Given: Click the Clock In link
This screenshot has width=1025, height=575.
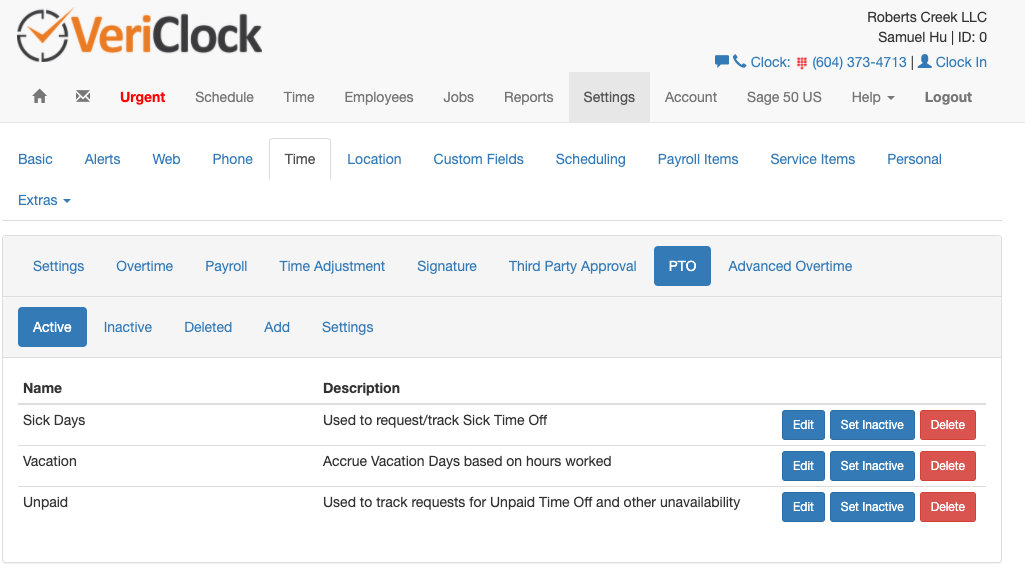Looking at the screenshot, I should [961, 62].
